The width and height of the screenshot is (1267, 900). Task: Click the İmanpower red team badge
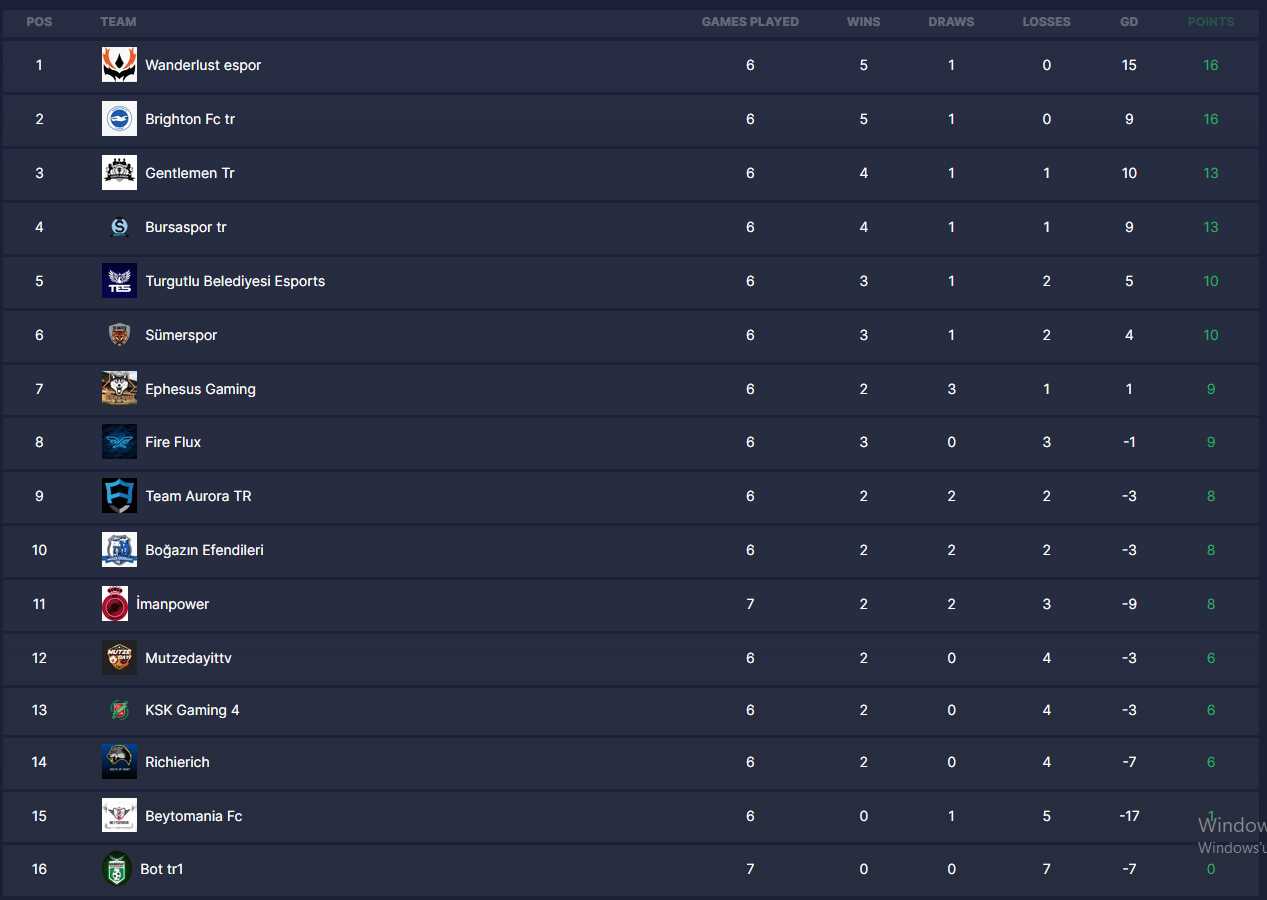point(115,604)
